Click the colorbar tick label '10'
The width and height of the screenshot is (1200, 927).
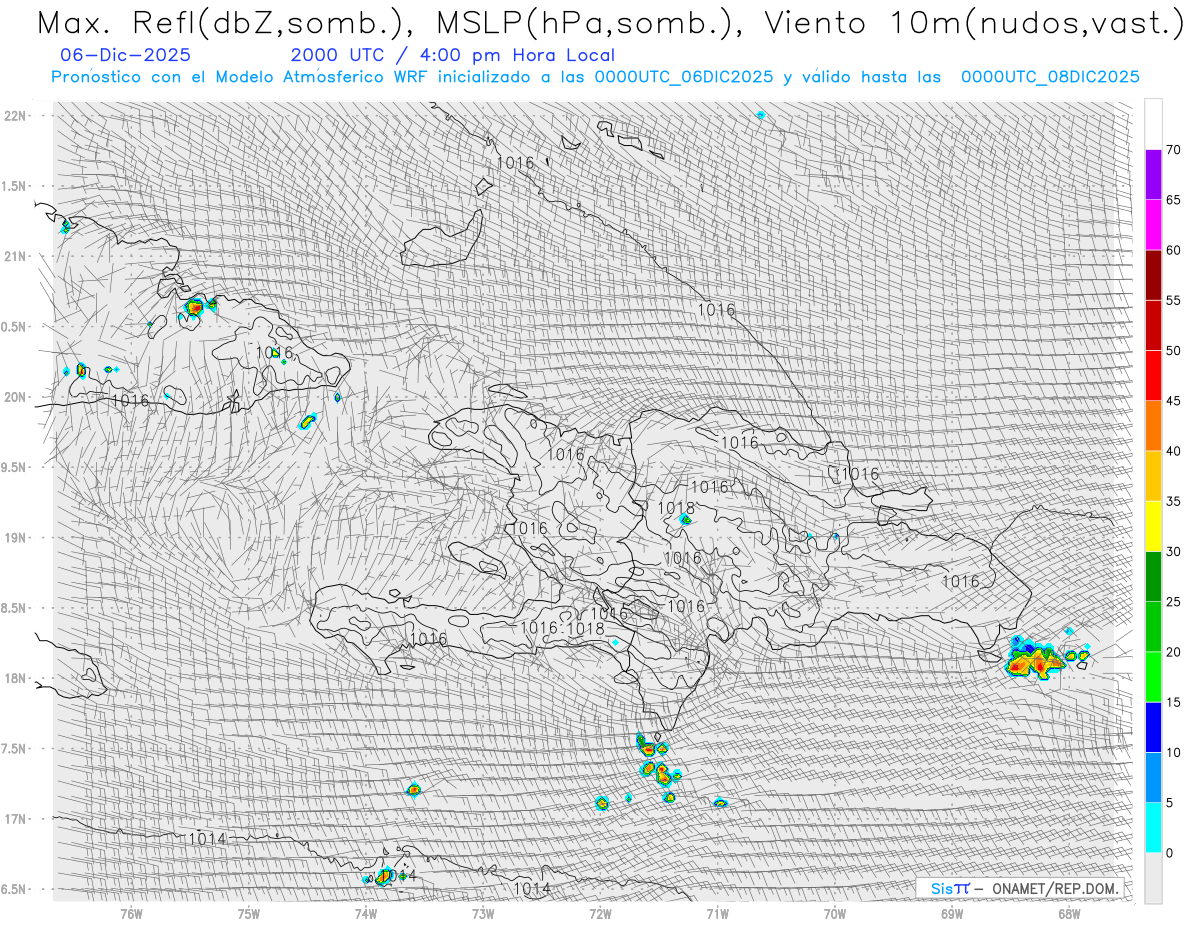coord(1173,752)
